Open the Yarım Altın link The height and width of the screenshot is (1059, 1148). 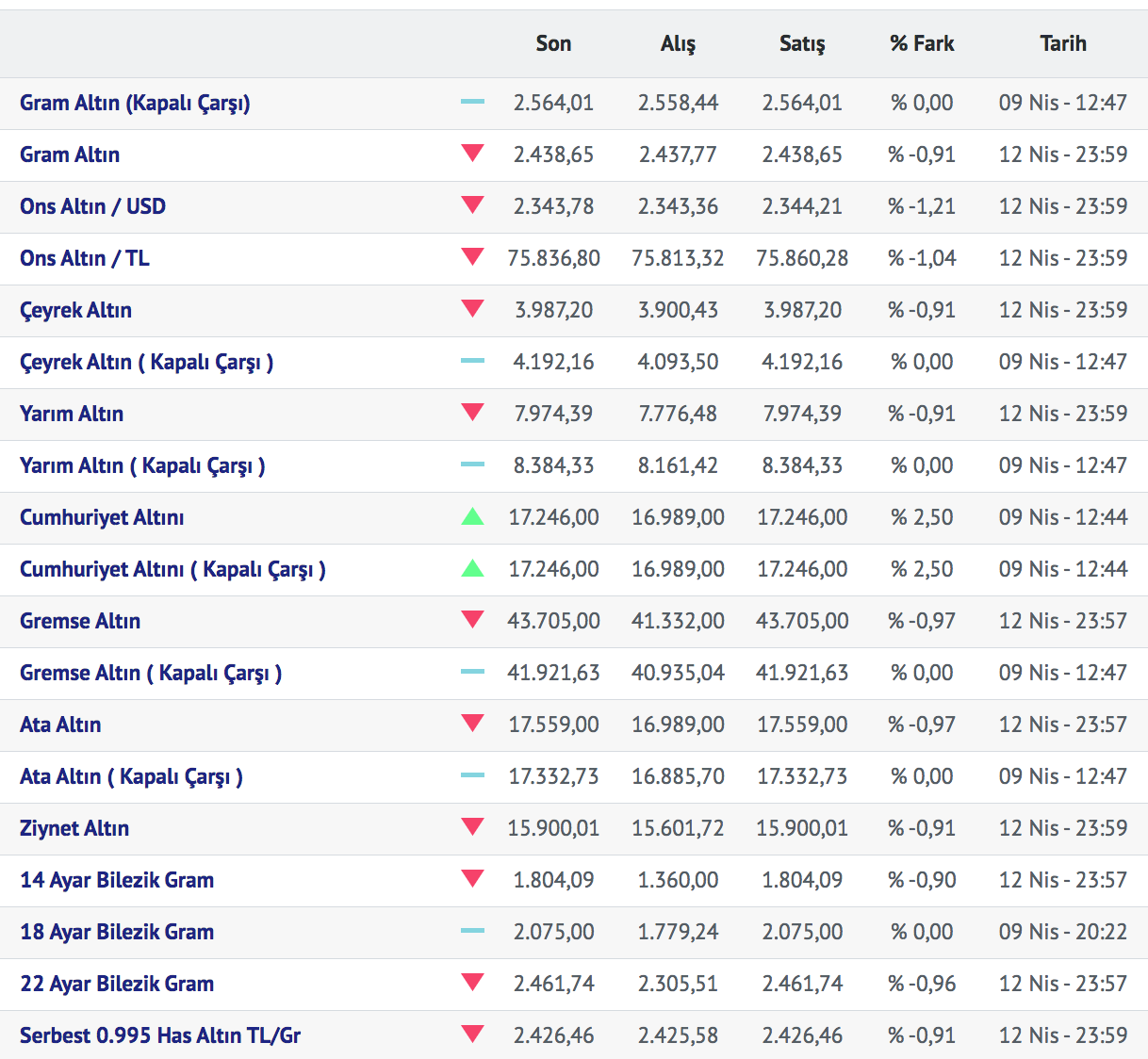(72, 414)
